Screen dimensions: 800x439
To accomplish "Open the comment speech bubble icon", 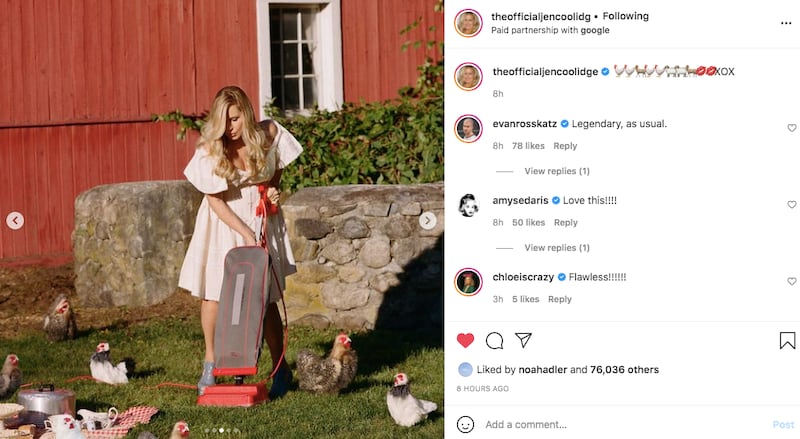I will pos(494,340).
